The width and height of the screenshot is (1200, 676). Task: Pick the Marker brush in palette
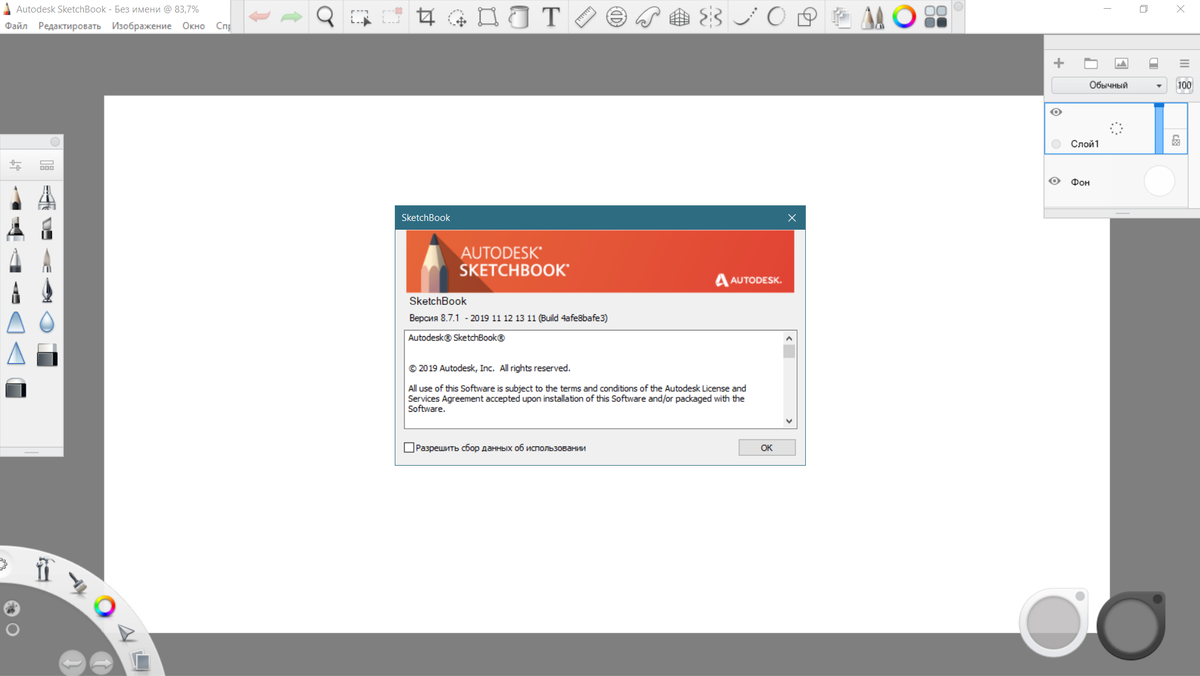16,229
